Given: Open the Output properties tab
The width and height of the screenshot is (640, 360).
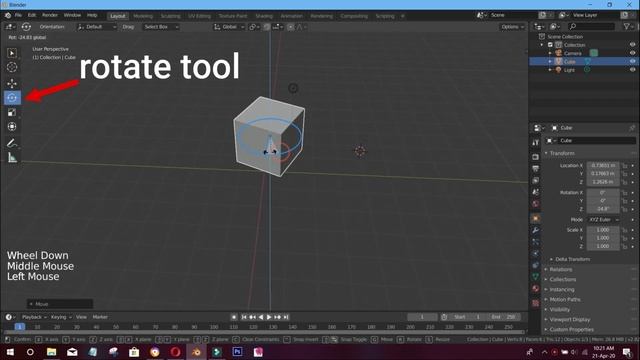Looking at the screenshot, I should coord(536,169).
